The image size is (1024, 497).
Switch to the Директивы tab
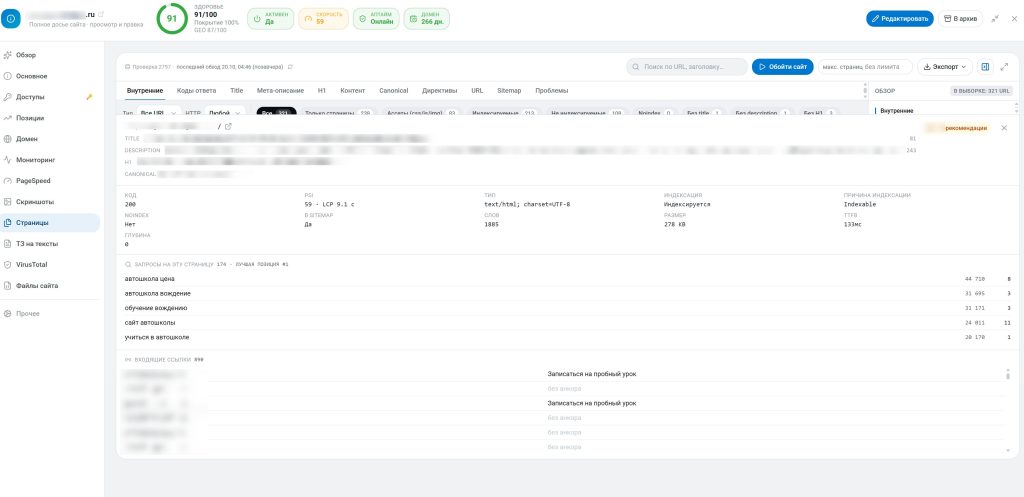click(440, 91)
